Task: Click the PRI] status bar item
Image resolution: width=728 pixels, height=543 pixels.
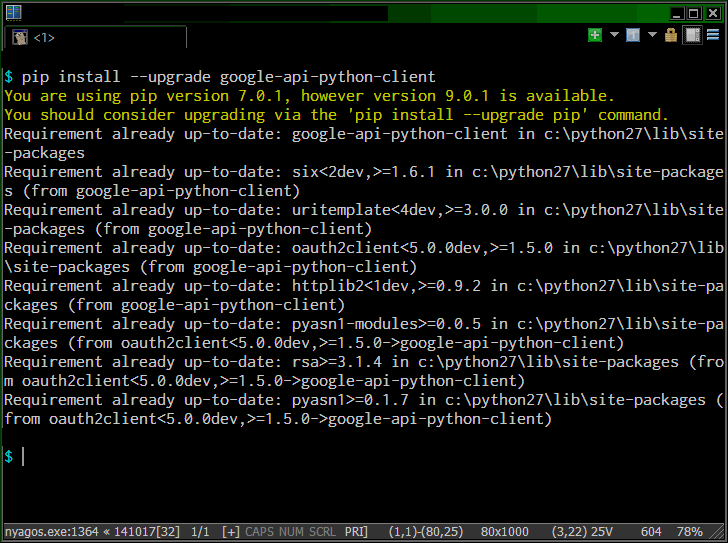Action: [x=356, y=532]
